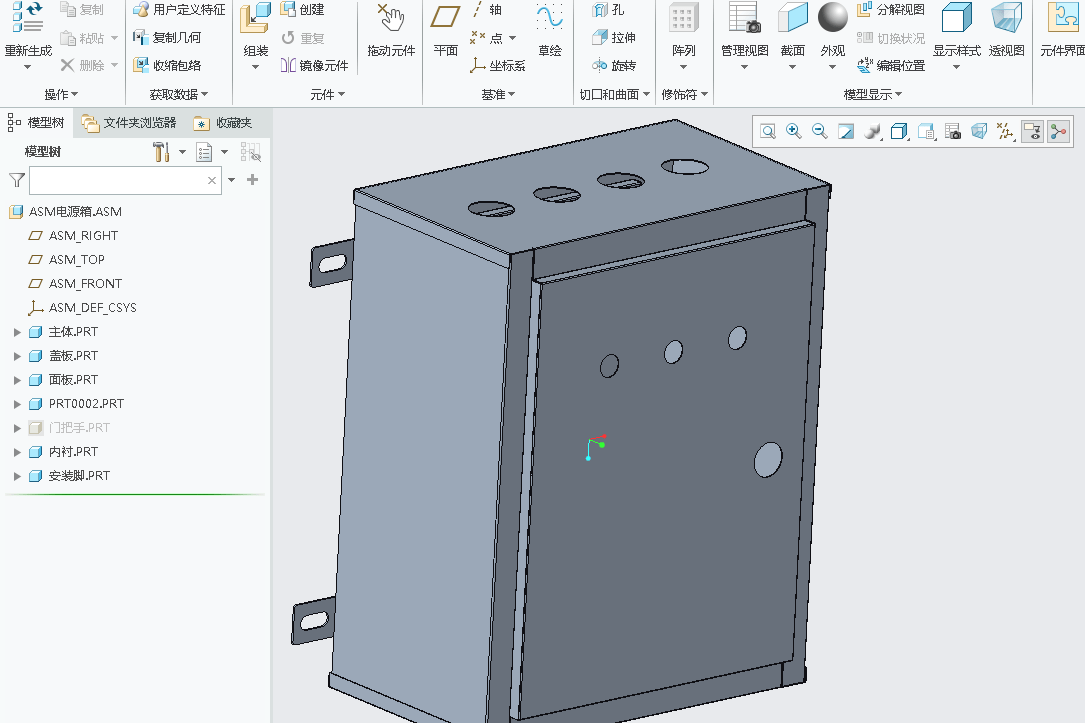Open search options dropdown arrow

tap(232, 180)
